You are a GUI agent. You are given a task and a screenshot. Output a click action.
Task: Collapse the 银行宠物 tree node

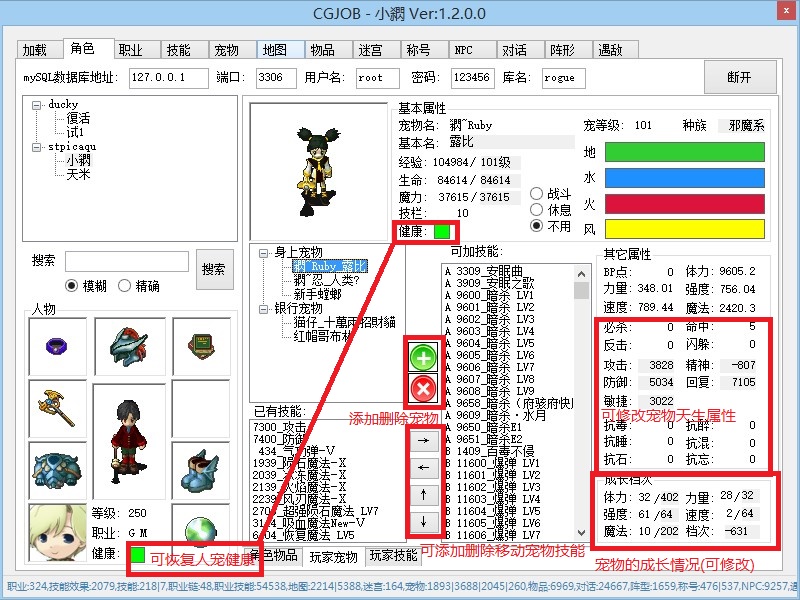coord(264,308)
